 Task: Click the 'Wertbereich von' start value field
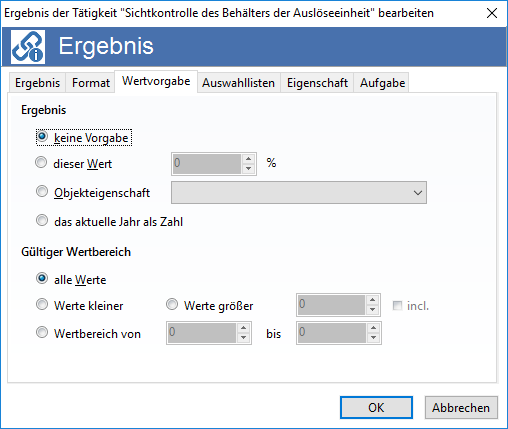point(202,333)
